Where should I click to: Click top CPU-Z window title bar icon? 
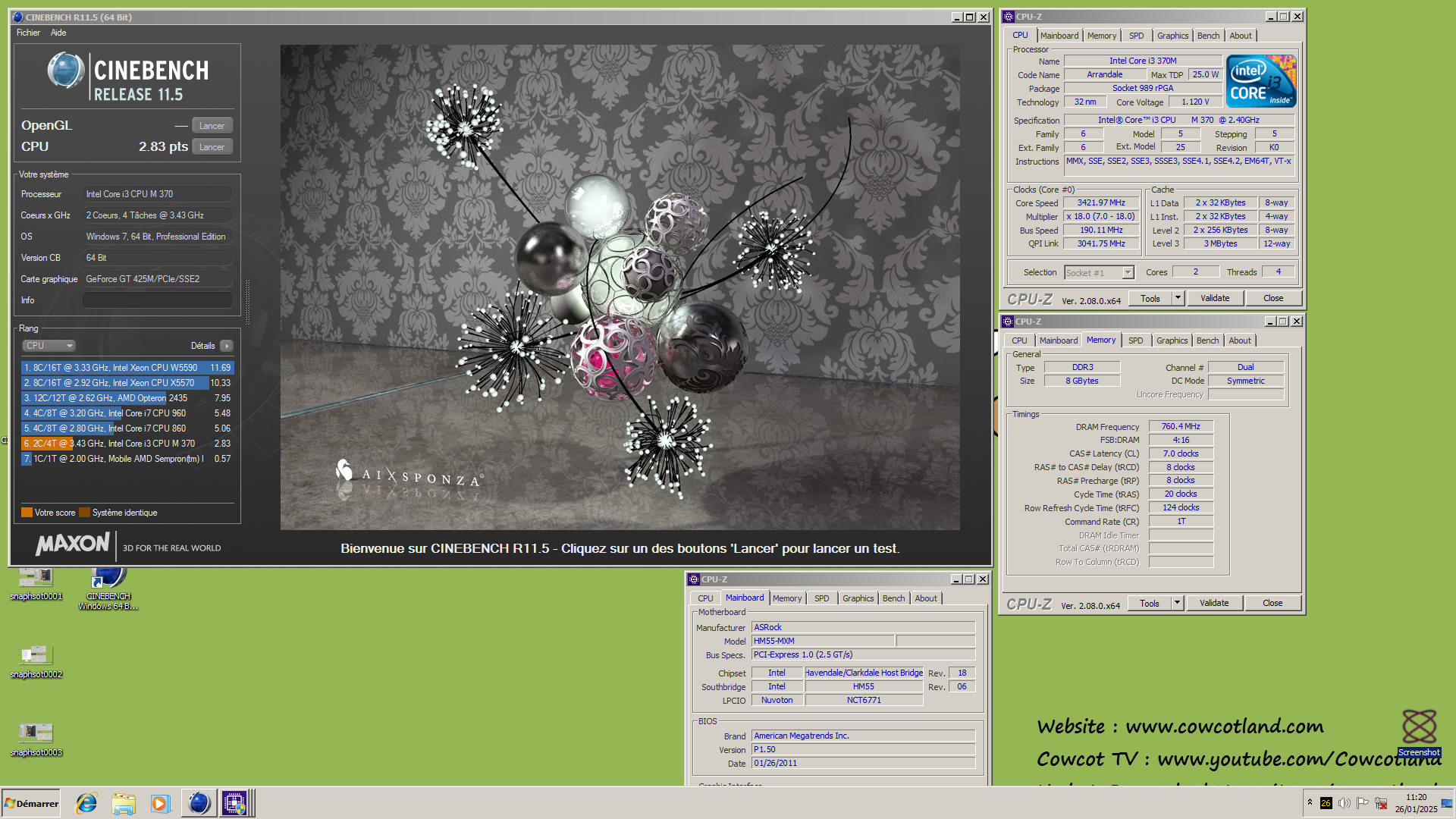[1009, 17]
